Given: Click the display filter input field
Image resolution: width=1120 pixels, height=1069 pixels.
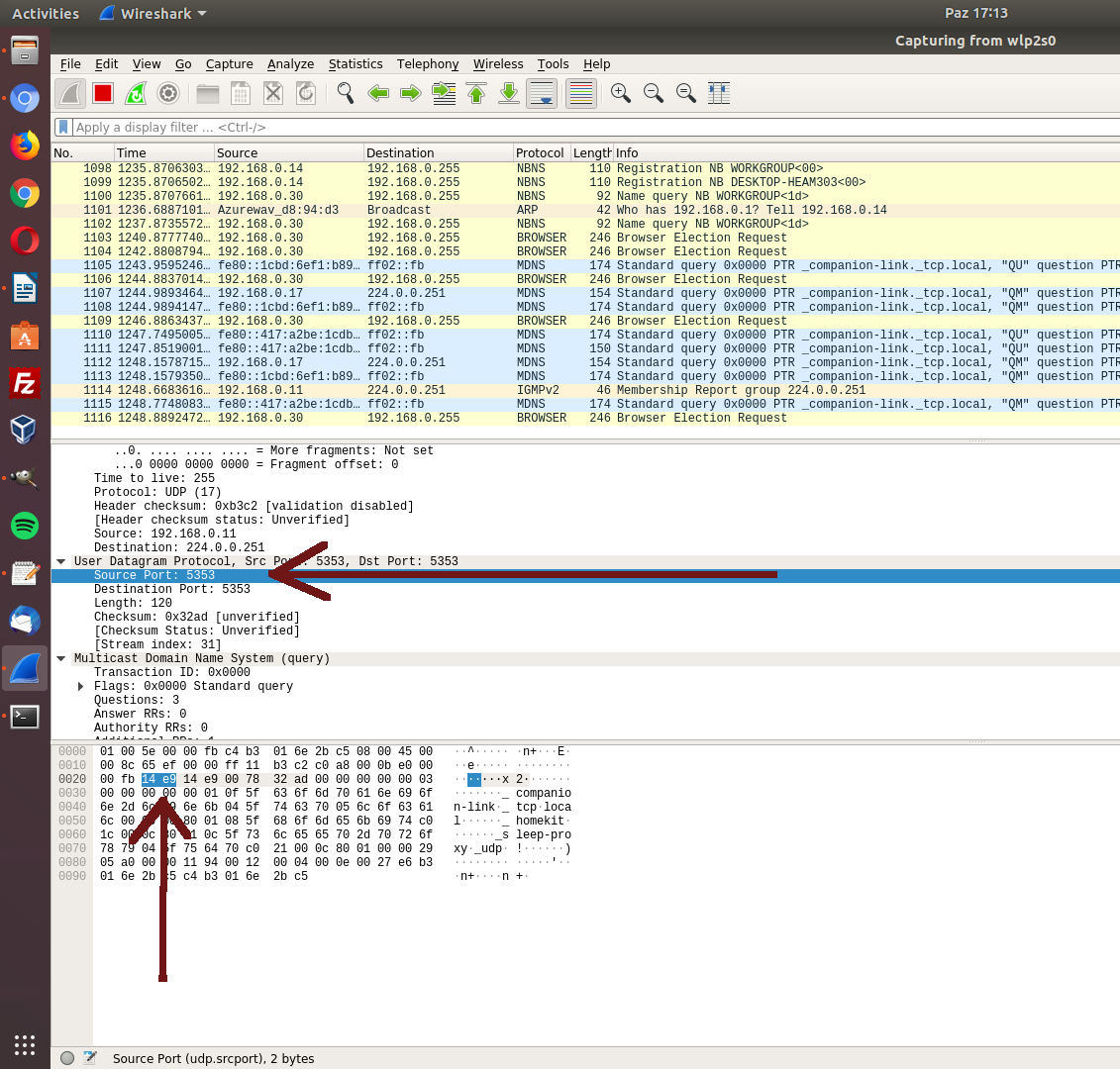Looking at the screenshot, I should pos(596,127).
